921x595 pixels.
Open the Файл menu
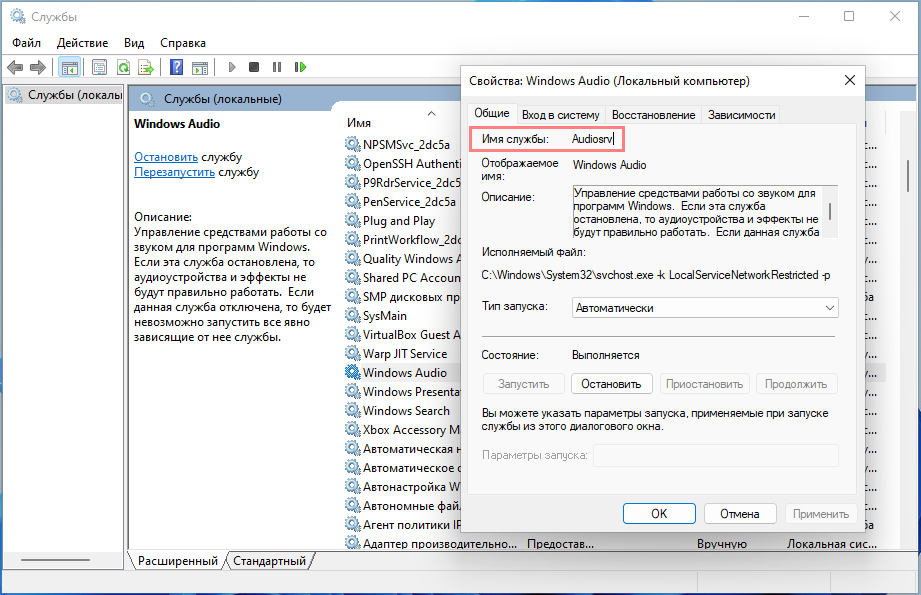[26, 43]
